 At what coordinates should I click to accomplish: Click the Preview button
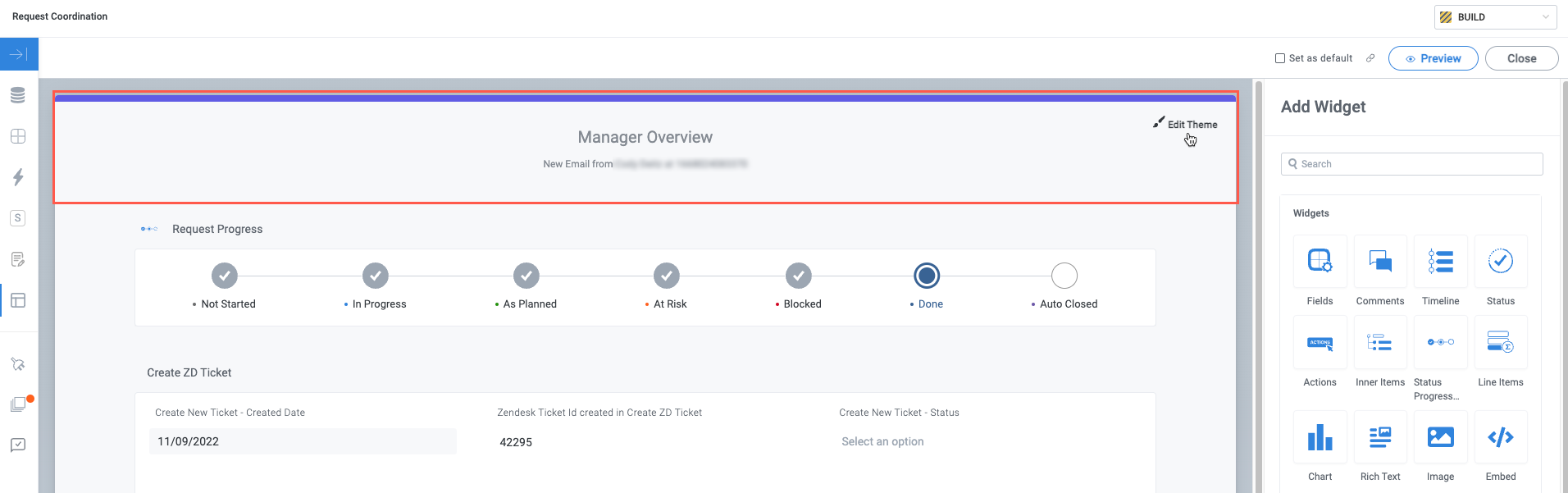[1433, 58]
